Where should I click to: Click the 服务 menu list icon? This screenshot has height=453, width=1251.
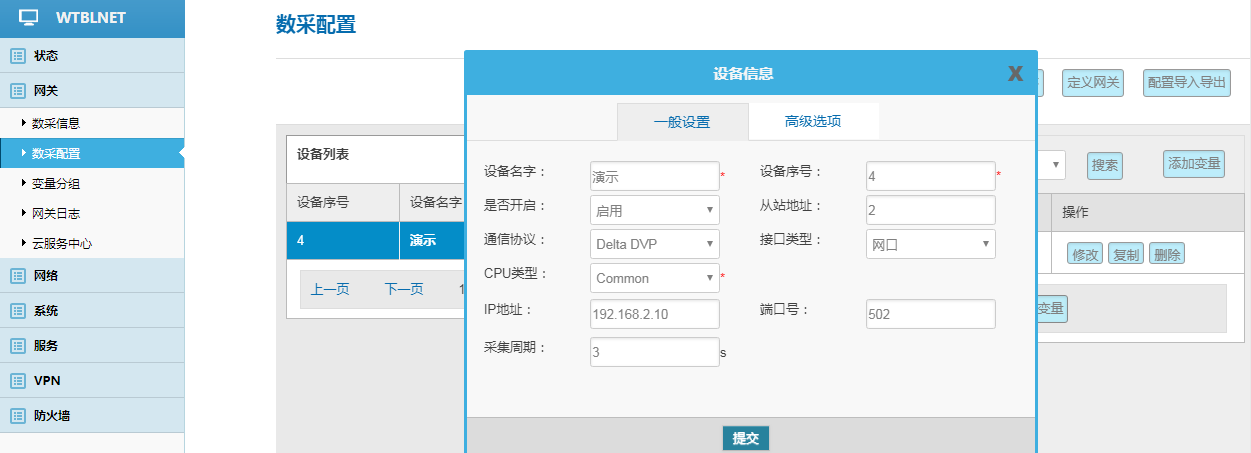[x=17, y=345]
